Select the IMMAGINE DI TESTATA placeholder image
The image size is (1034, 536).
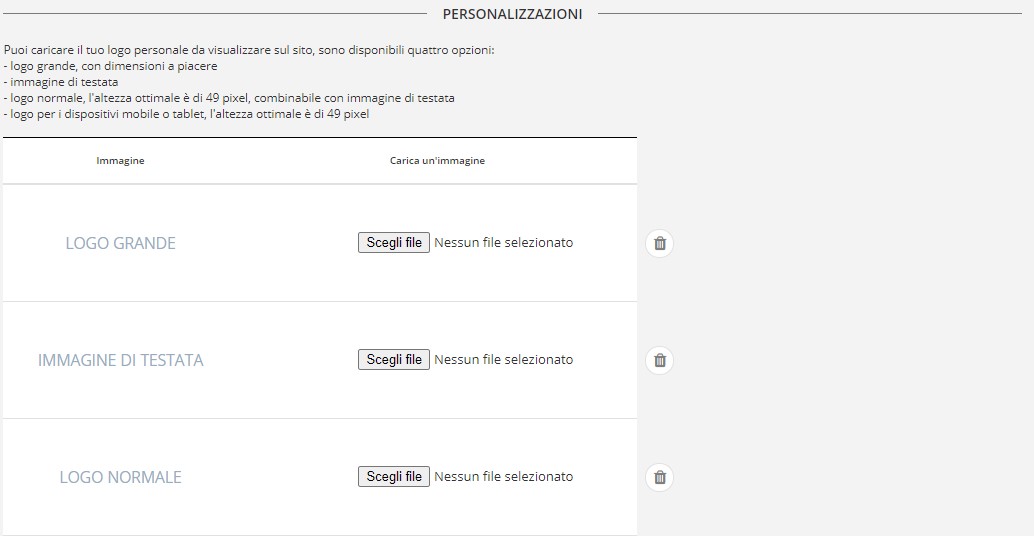(x=120, y=360)
